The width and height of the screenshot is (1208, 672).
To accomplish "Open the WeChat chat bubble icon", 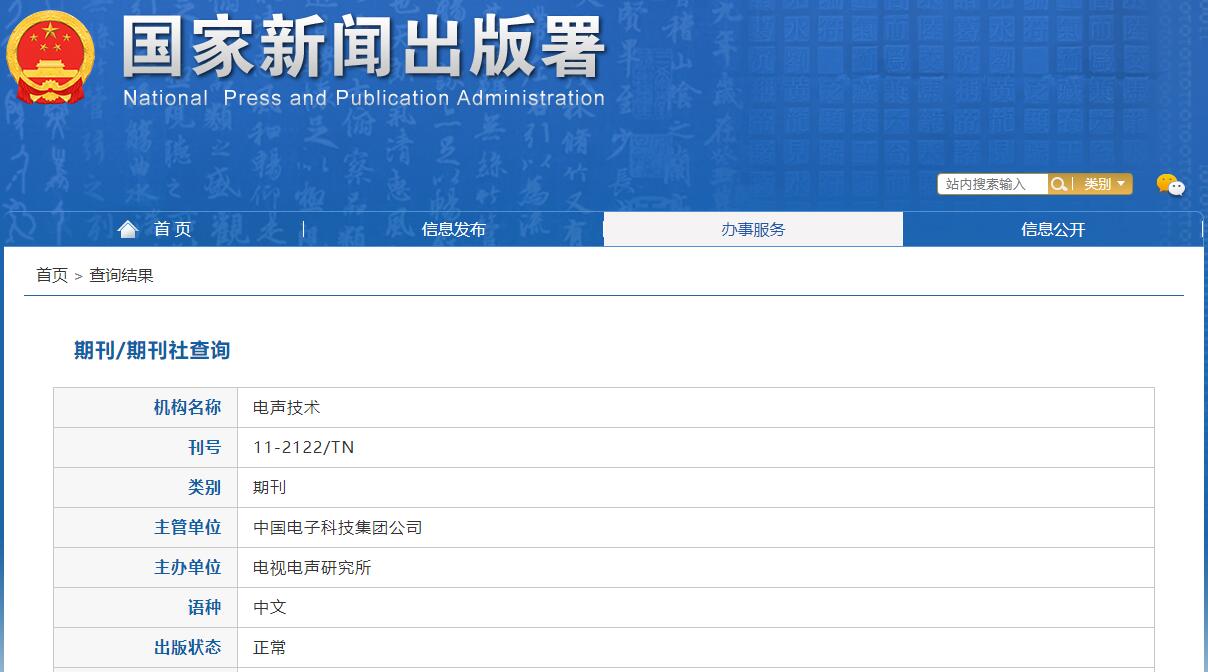I will tap(1169, 185).
